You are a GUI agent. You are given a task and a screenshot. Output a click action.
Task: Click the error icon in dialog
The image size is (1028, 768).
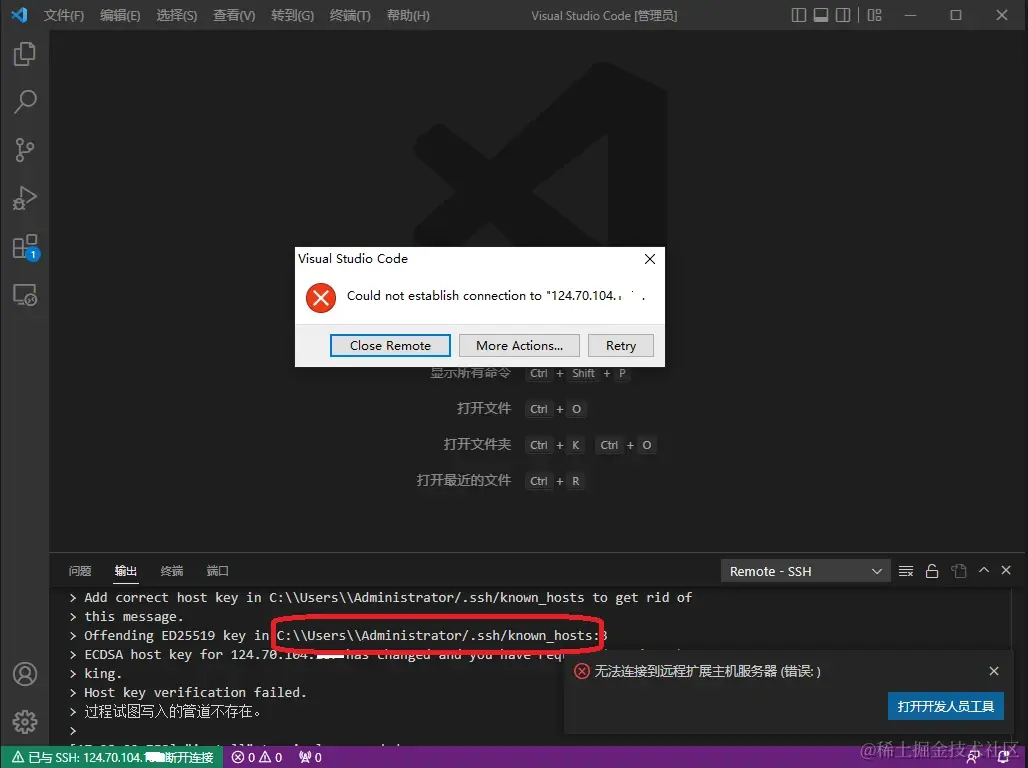point(321,298)
